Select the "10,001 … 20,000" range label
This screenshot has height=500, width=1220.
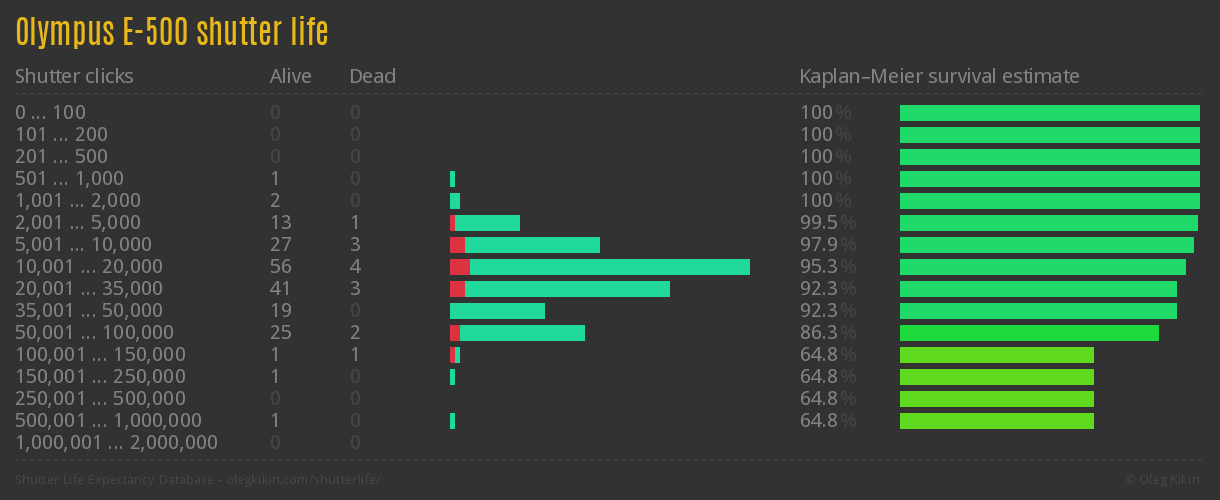[88, 267]
